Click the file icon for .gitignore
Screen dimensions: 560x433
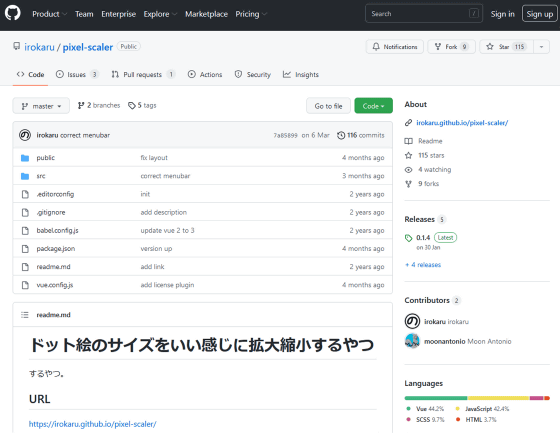tap(25, 212)
